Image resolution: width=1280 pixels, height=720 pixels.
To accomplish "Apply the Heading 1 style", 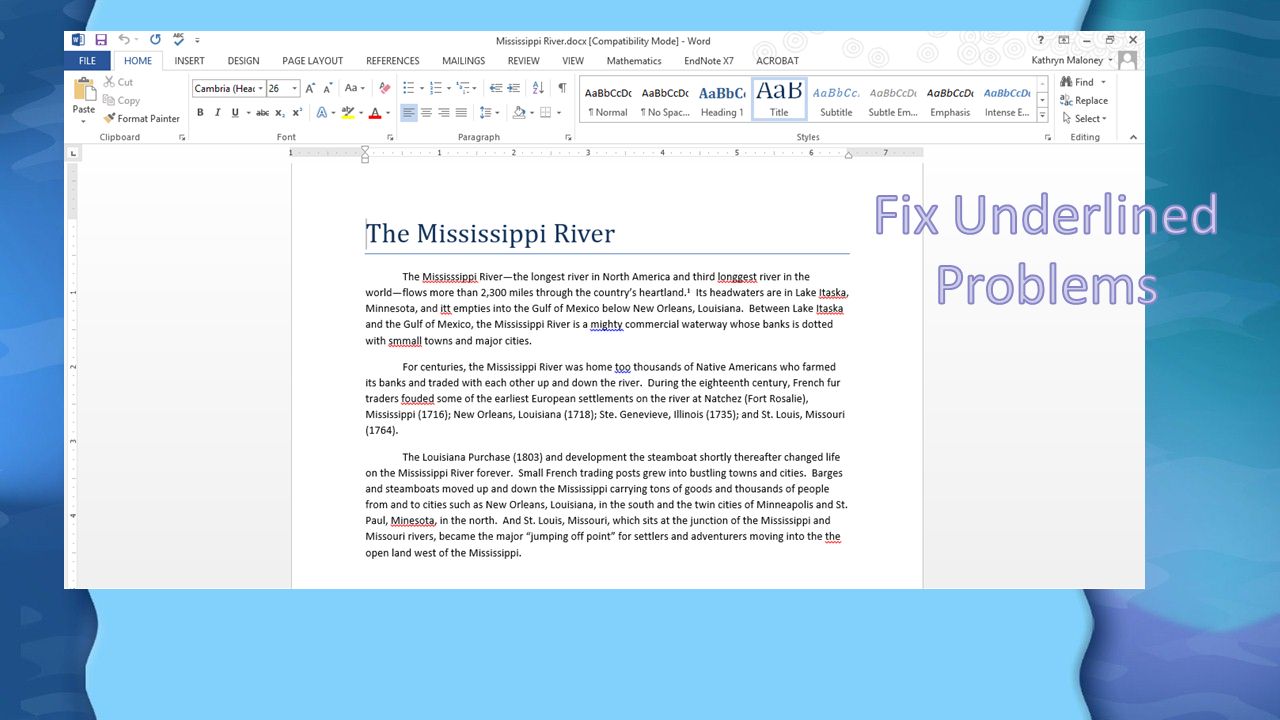I will 722,100.
